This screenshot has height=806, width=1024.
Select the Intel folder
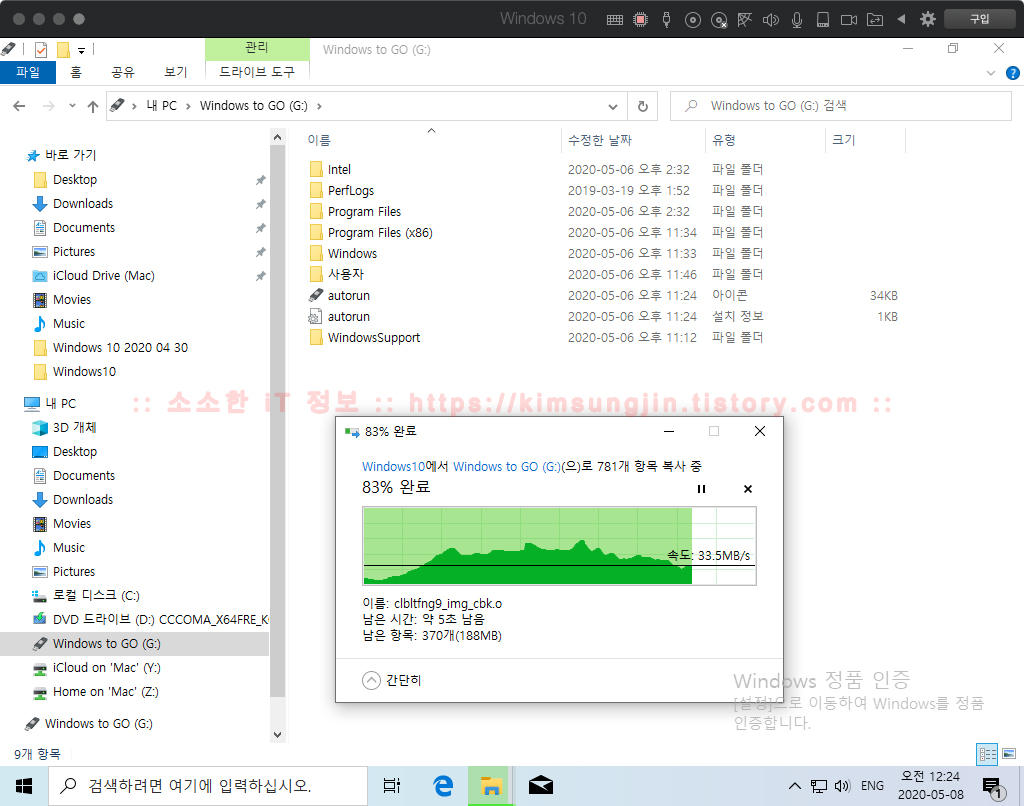pyautogui.click(x=339, y=170)
